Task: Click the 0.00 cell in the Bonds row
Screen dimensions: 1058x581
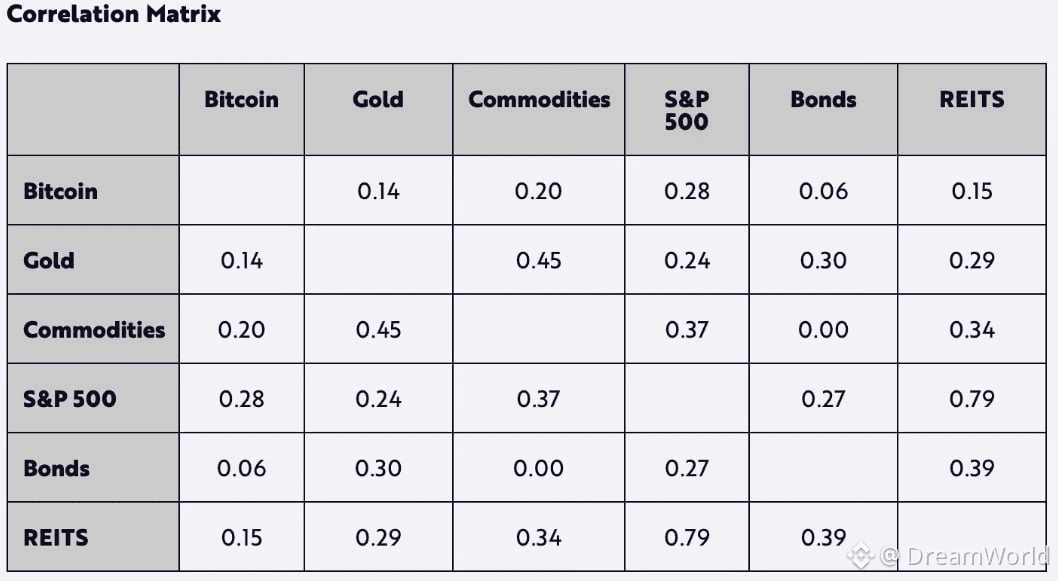Action: pyautogui.click(x=539, y=468)
